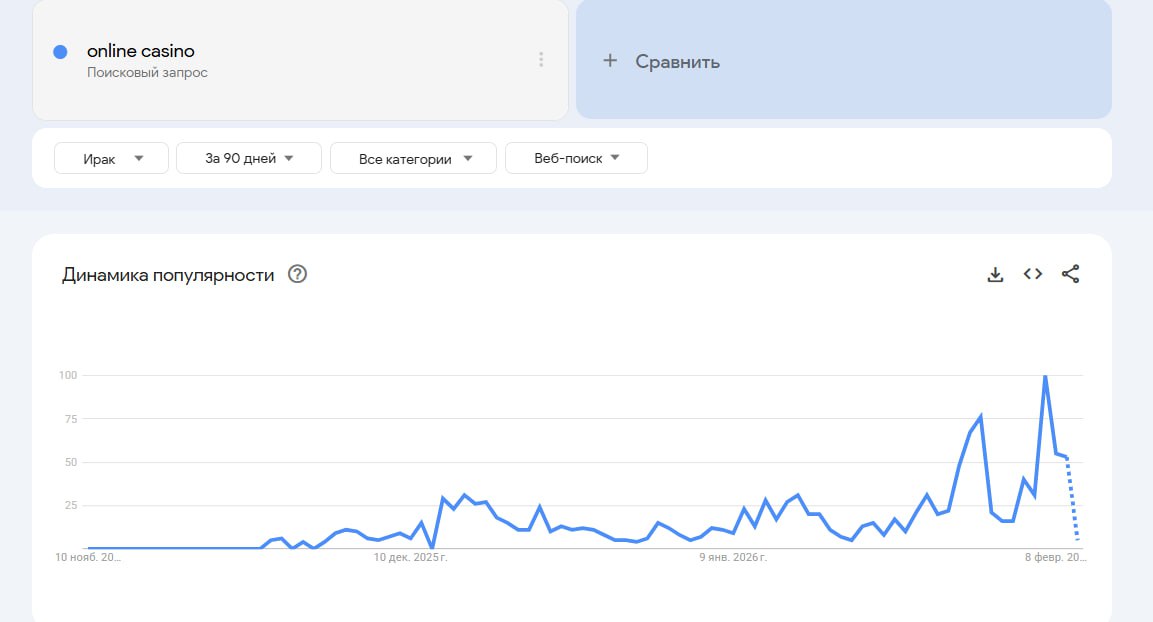
Task: Click the dotted partial-data line segment
Action: (x=1073, y=500)
